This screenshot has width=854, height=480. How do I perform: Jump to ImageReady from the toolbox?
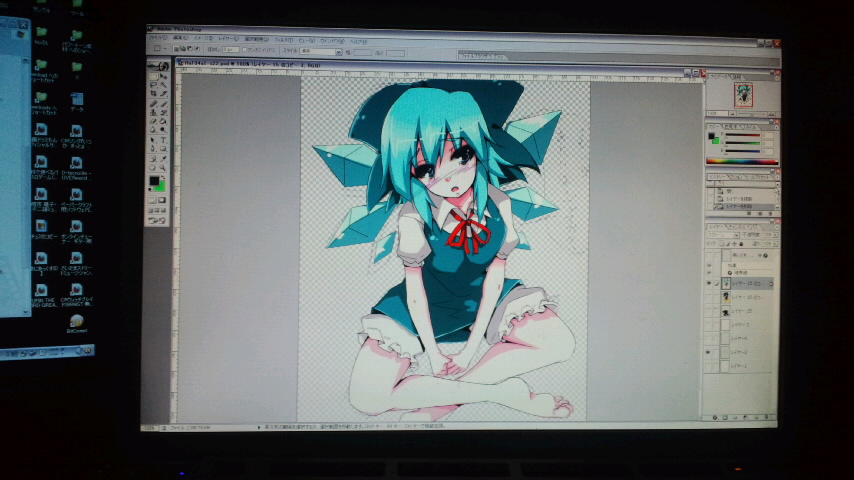point(157,219)
